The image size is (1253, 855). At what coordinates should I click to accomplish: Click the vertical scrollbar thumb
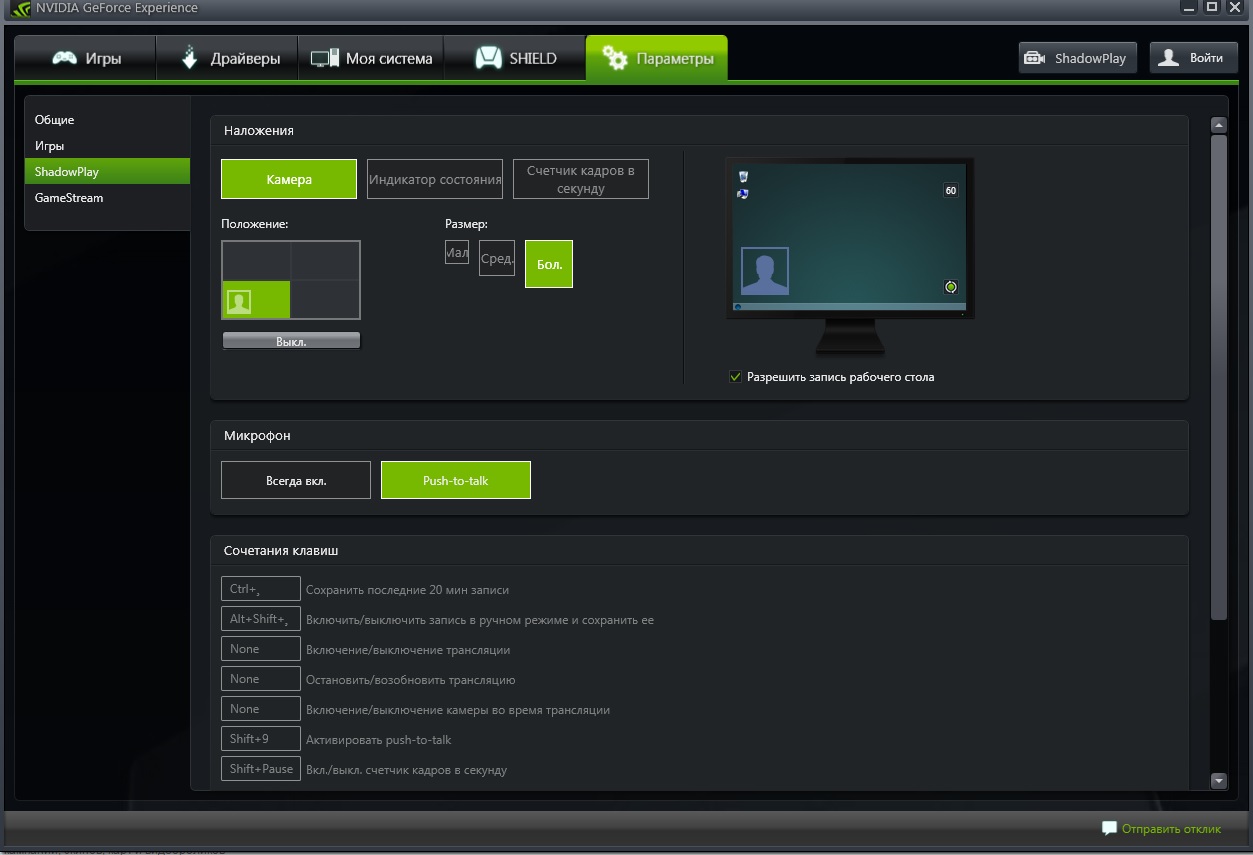pyautogui.click(x=1218, y=377)
